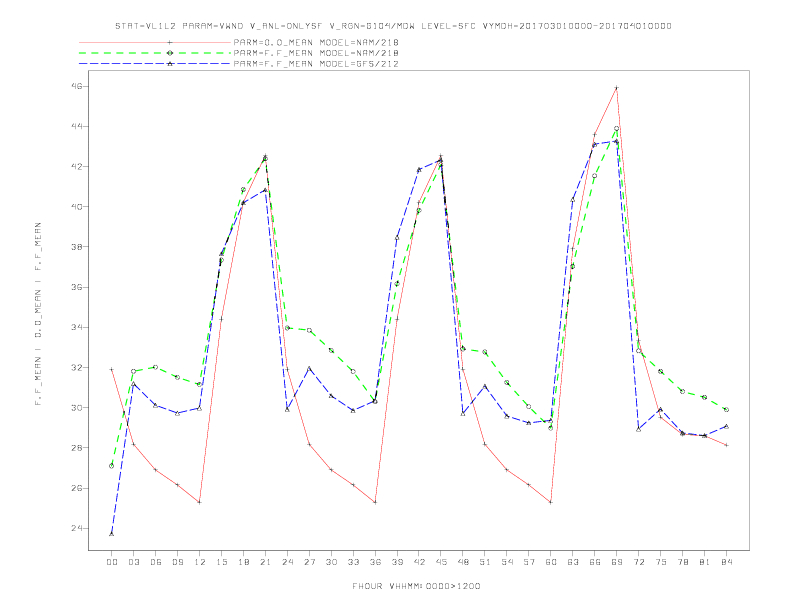Click x-axis forecast hour label 69
792x612 pixels.
[x=617, y=562]
